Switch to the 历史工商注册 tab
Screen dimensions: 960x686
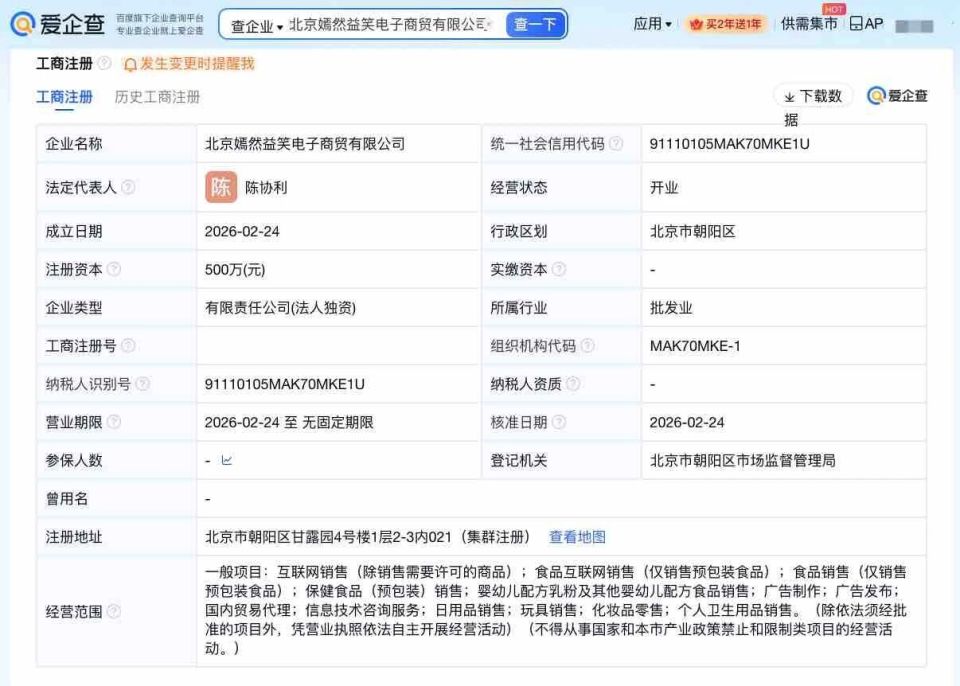click(156, 97)
